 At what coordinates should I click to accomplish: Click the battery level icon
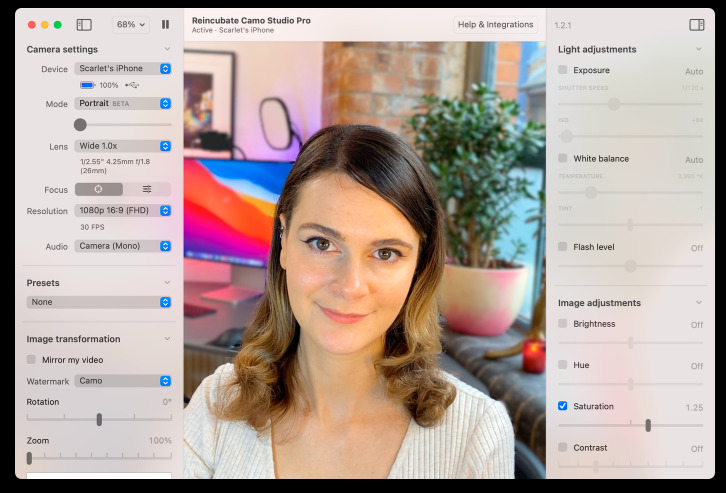[87, 85]
